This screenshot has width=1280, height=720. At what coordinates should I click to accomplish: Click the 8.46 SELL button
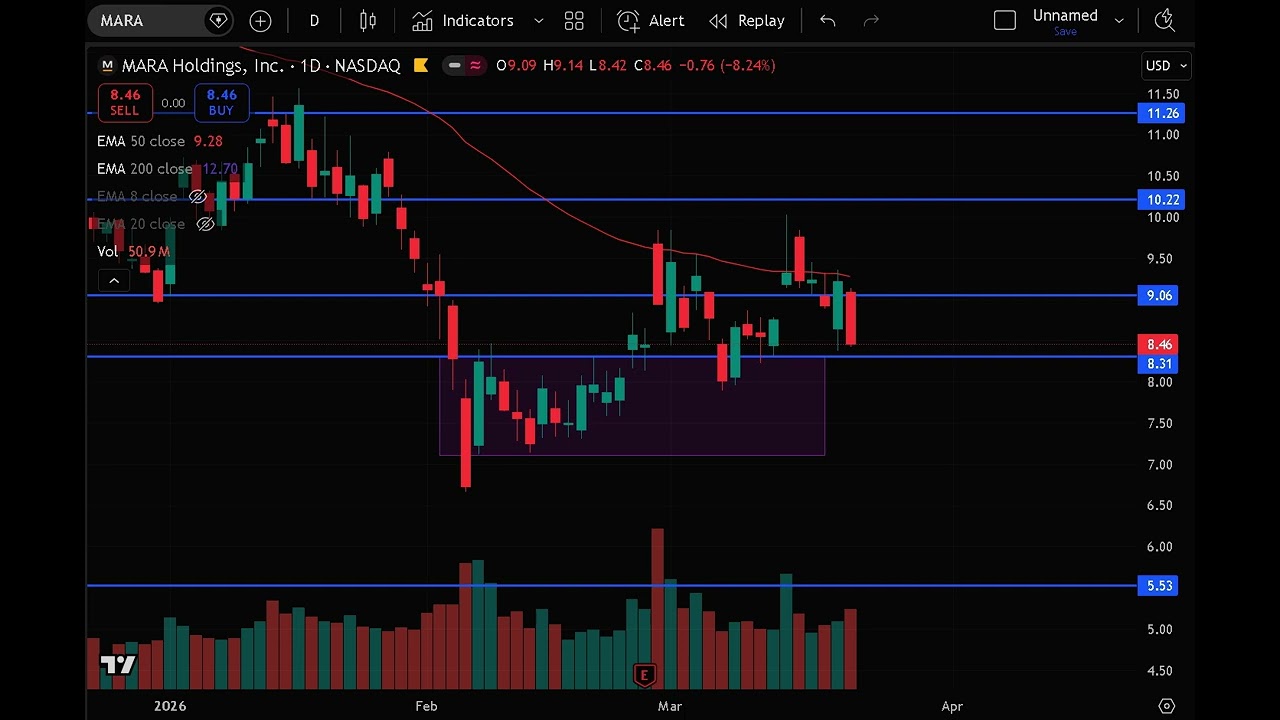click(x=125, y=102)
